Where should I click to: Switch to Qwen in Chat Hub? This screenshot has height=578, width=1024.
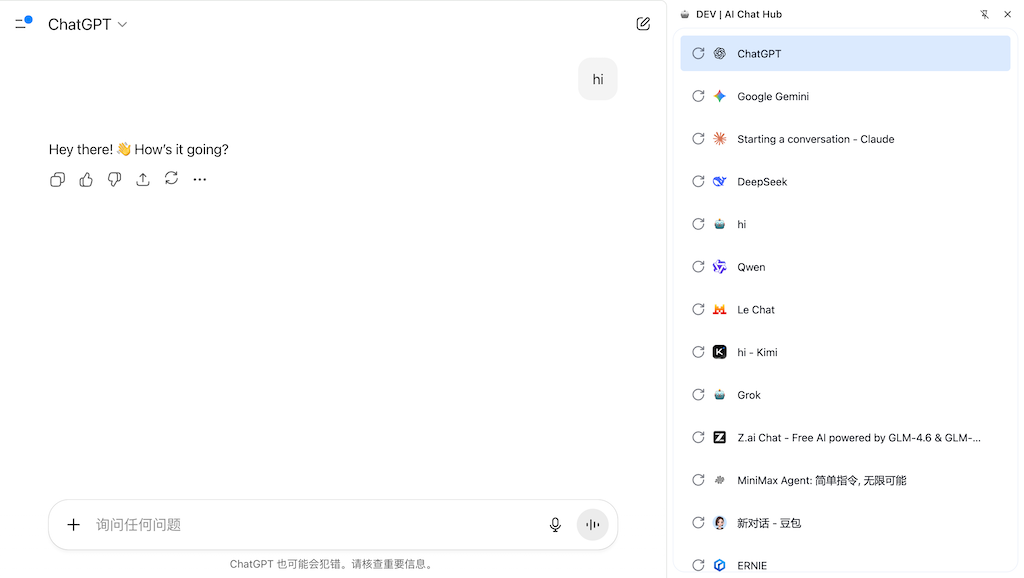tap(845, 267)
